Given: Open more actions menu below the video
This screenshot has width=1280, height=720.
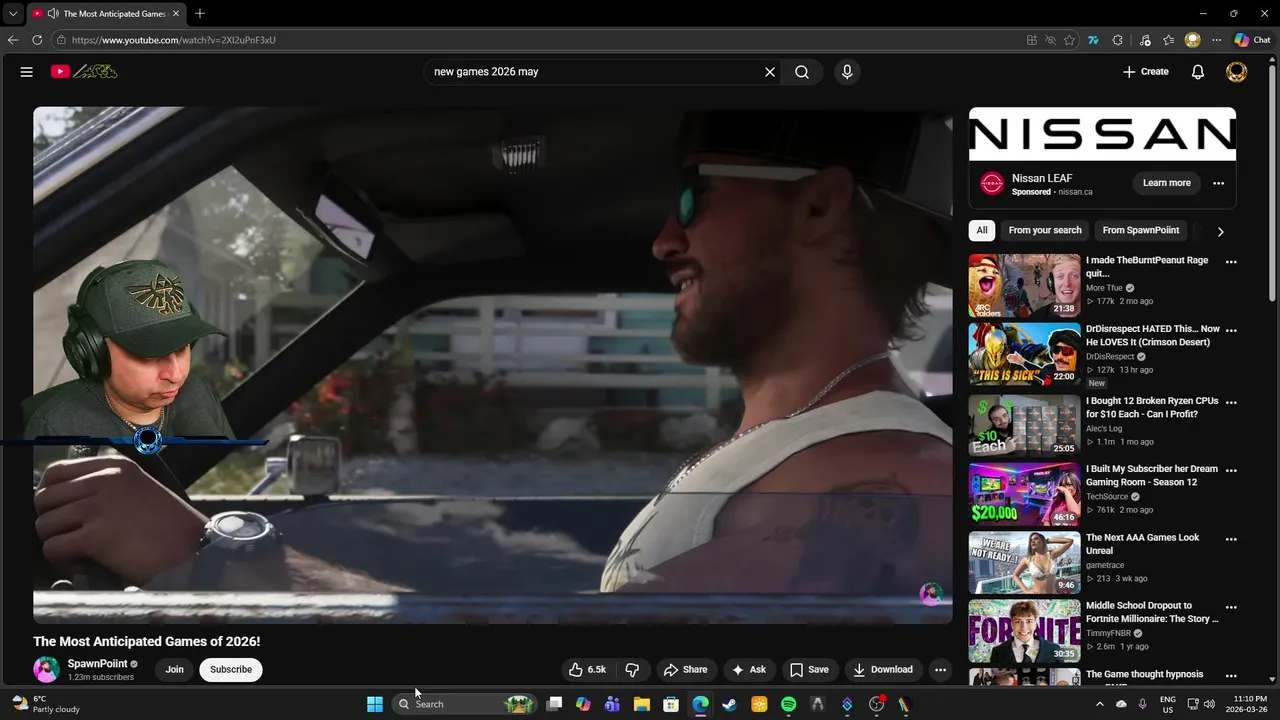Looking at the screenshot, I should (x=940, y=670).
